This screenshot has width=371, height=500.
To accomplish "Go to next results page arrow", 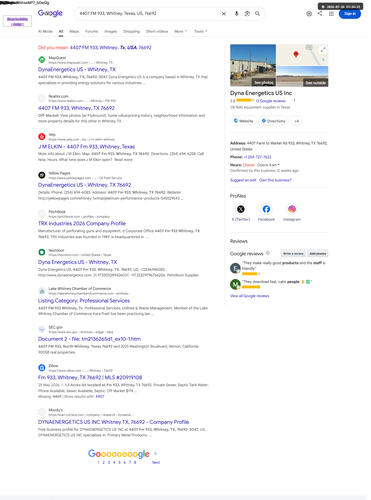I will [156, 453].
